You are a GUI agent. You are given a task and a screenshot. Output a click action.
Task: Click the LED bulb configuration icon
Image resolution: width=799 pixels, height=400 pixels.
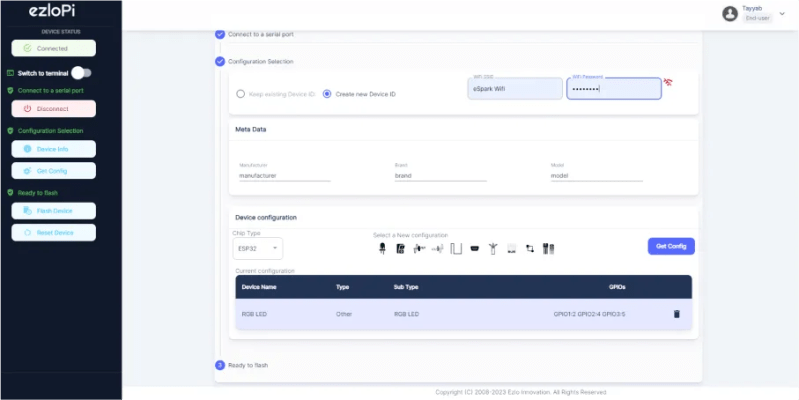(x=382, y=249)
